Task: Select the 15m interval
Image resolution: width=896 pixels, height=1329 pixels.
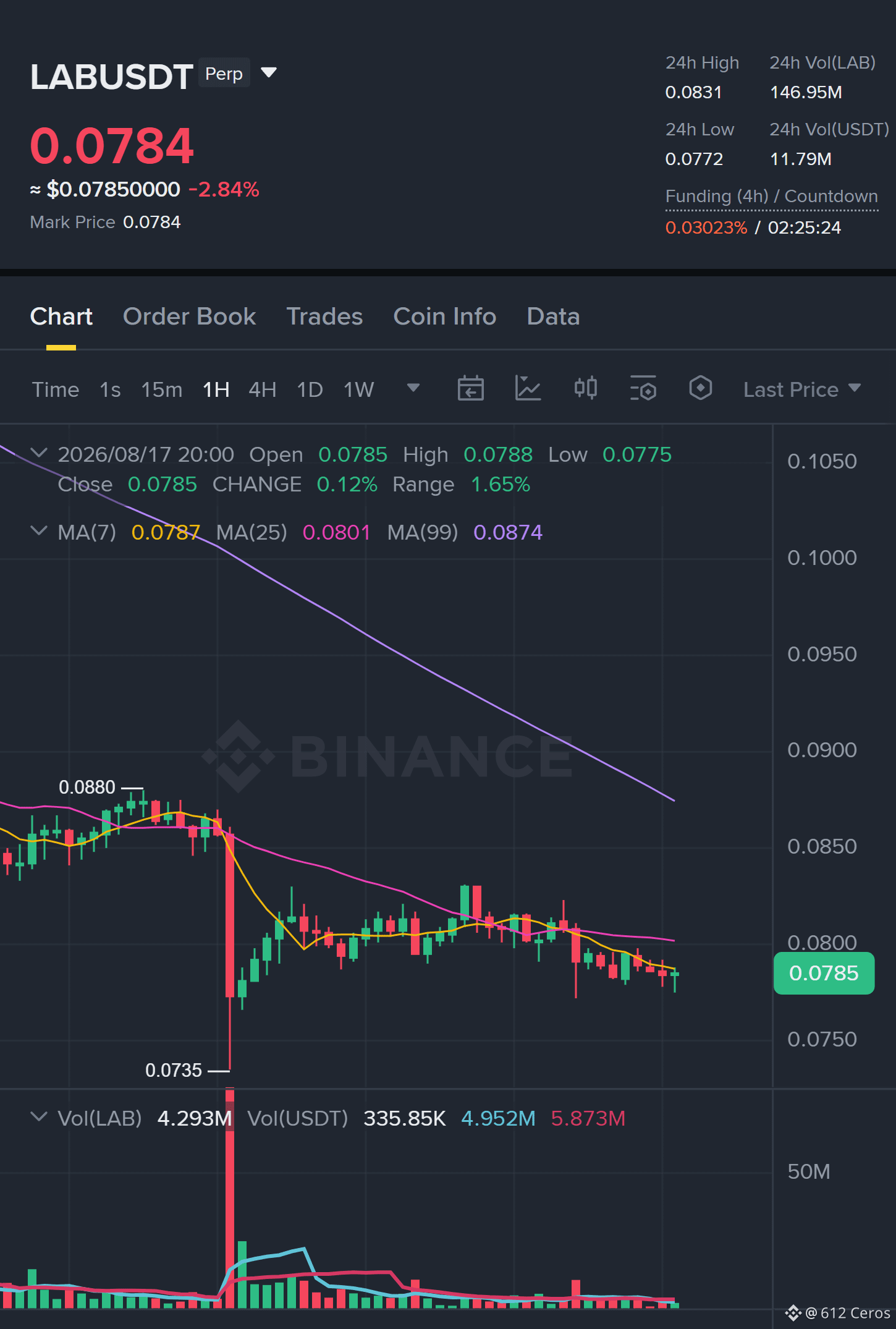Action: [162, 389]
